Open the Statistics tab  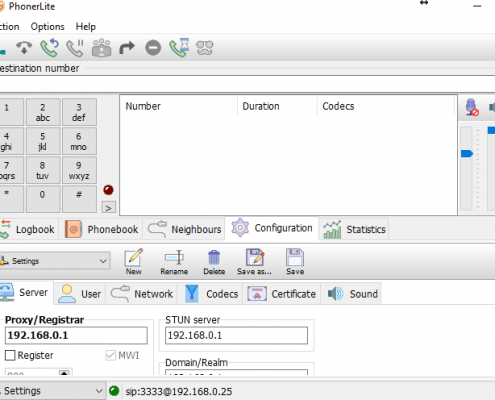[x=354, y=229]
